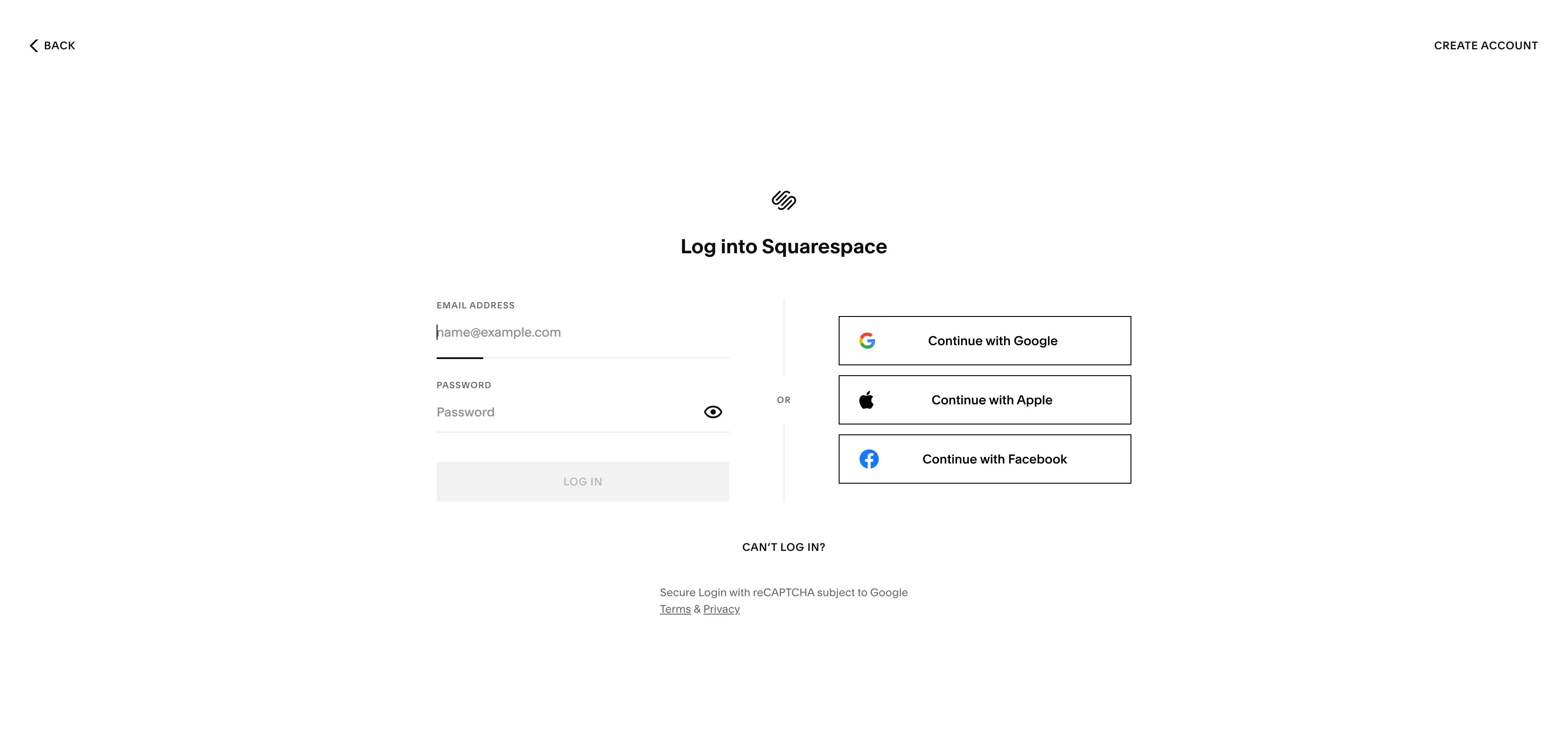Image resolution: width=1568 pixels, height=745 pixels.
Task: Click the Apple icon on the Apple button
Action: (x=867, y=399)
